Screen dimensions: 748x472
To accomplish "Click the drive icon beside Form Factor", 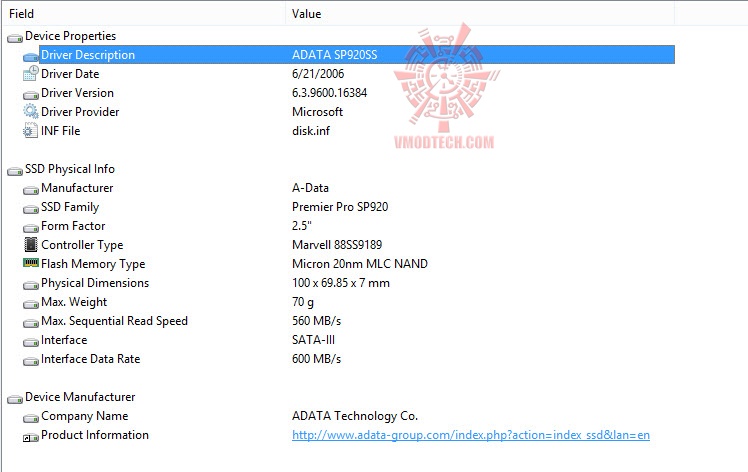I will 31,228.
